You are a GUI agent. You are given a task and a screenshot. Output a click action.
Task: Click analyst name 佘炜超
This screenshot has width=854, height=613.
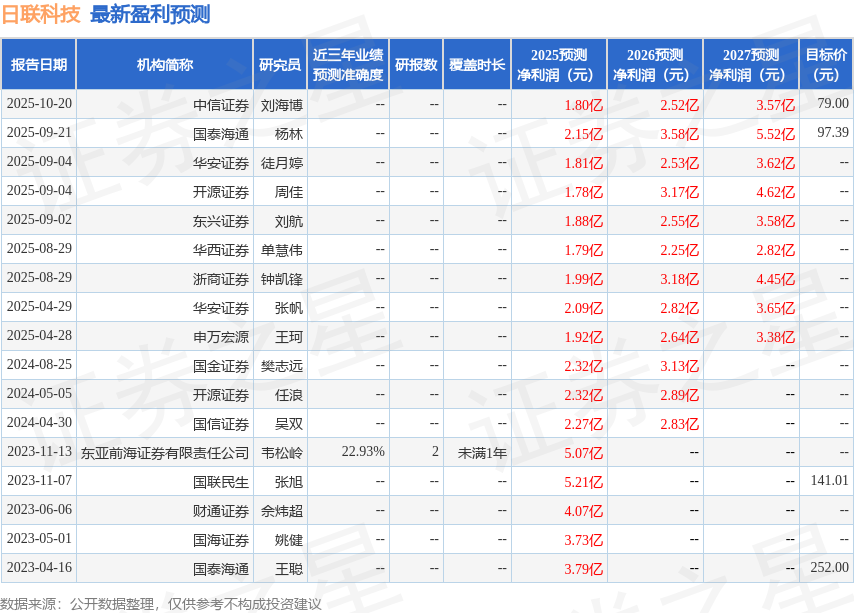pyautogui.click(x=282, y=511)
